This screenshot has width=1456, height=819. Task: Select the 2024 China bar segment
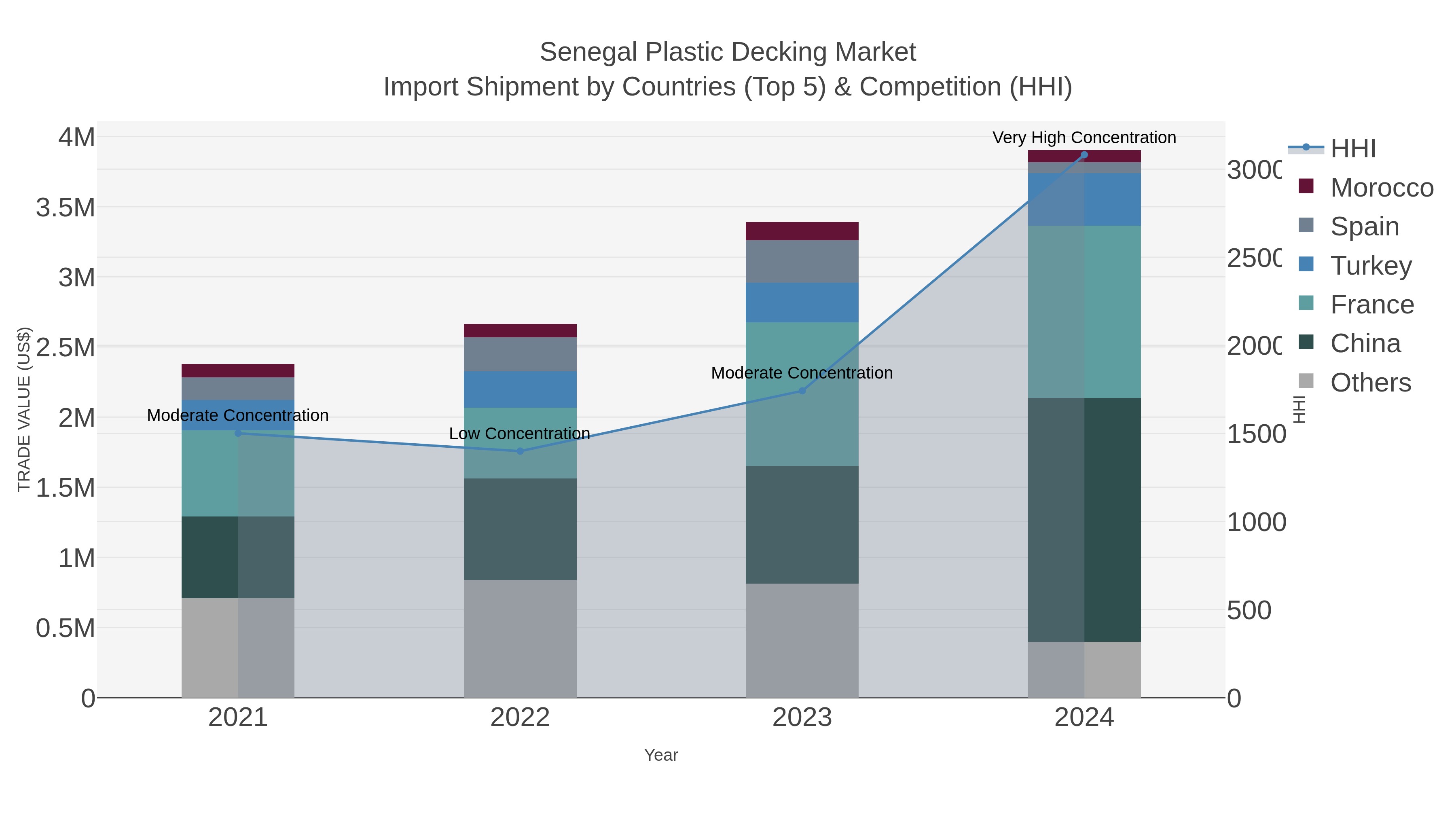click(1084, 519)
